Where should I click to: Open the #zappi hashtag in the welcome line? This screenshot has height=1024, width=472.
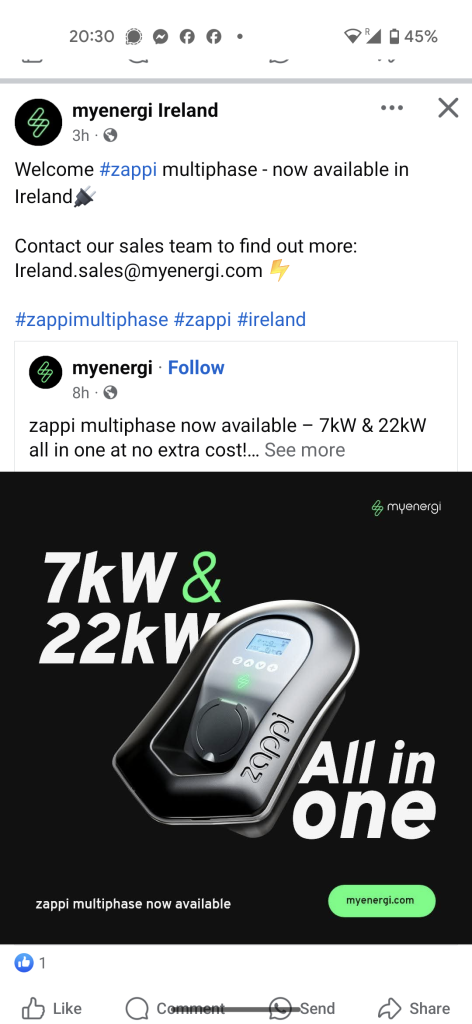click(128, 170)
